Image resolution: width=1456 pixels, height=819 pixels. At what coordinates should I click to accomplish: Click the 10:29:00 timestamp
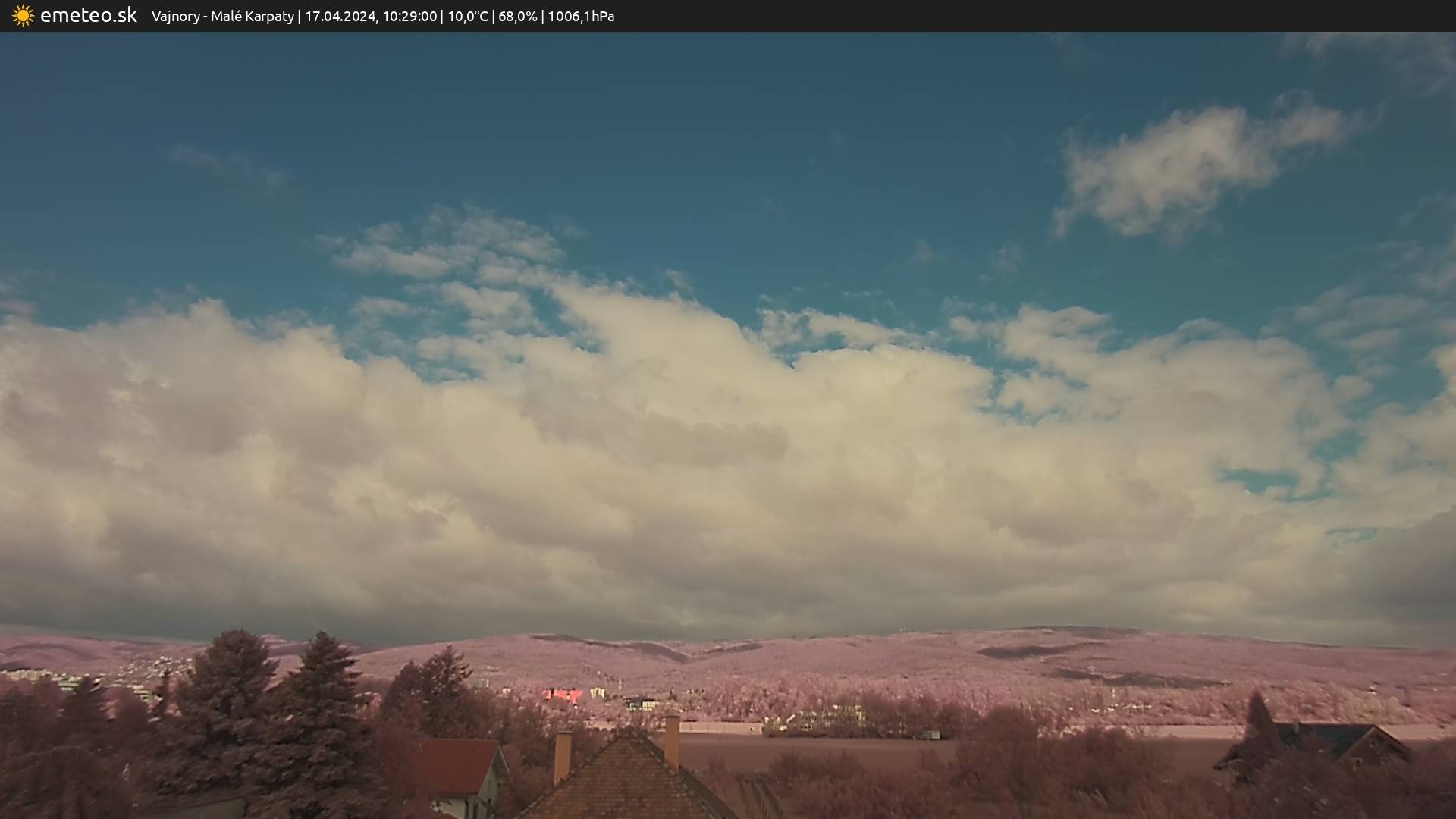[x=409, y=17]
